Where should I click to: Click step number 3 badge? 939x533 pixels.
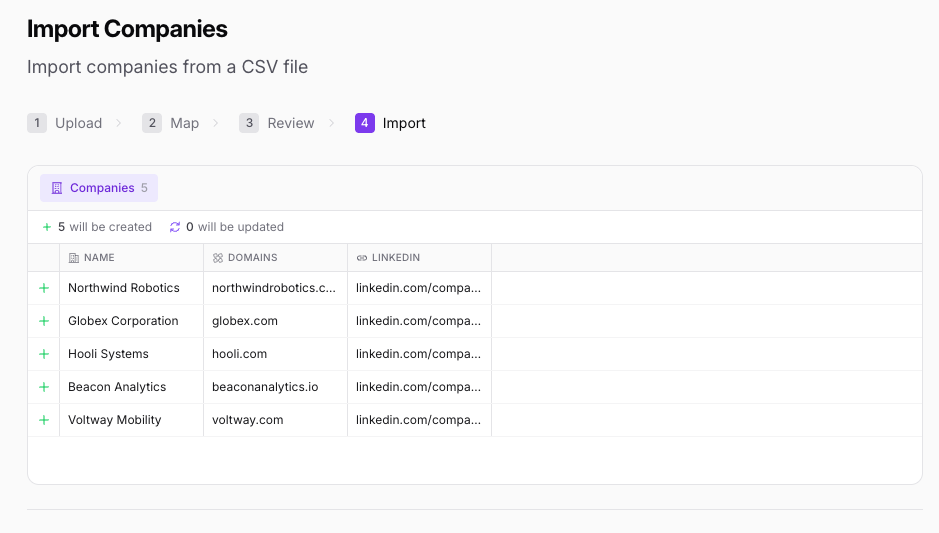249,123
